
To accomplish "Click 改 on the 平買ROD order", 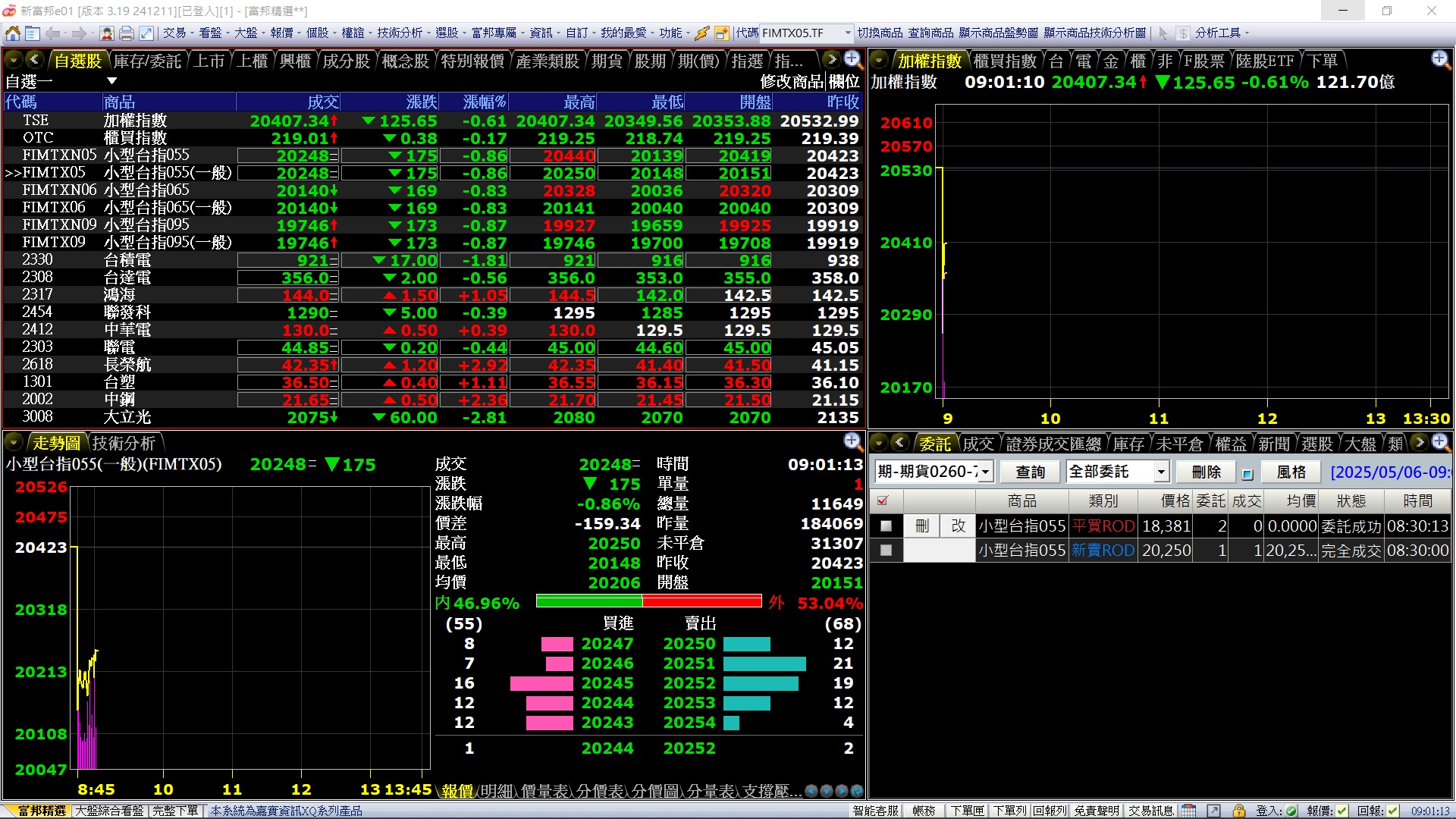I will pos(958,526).
